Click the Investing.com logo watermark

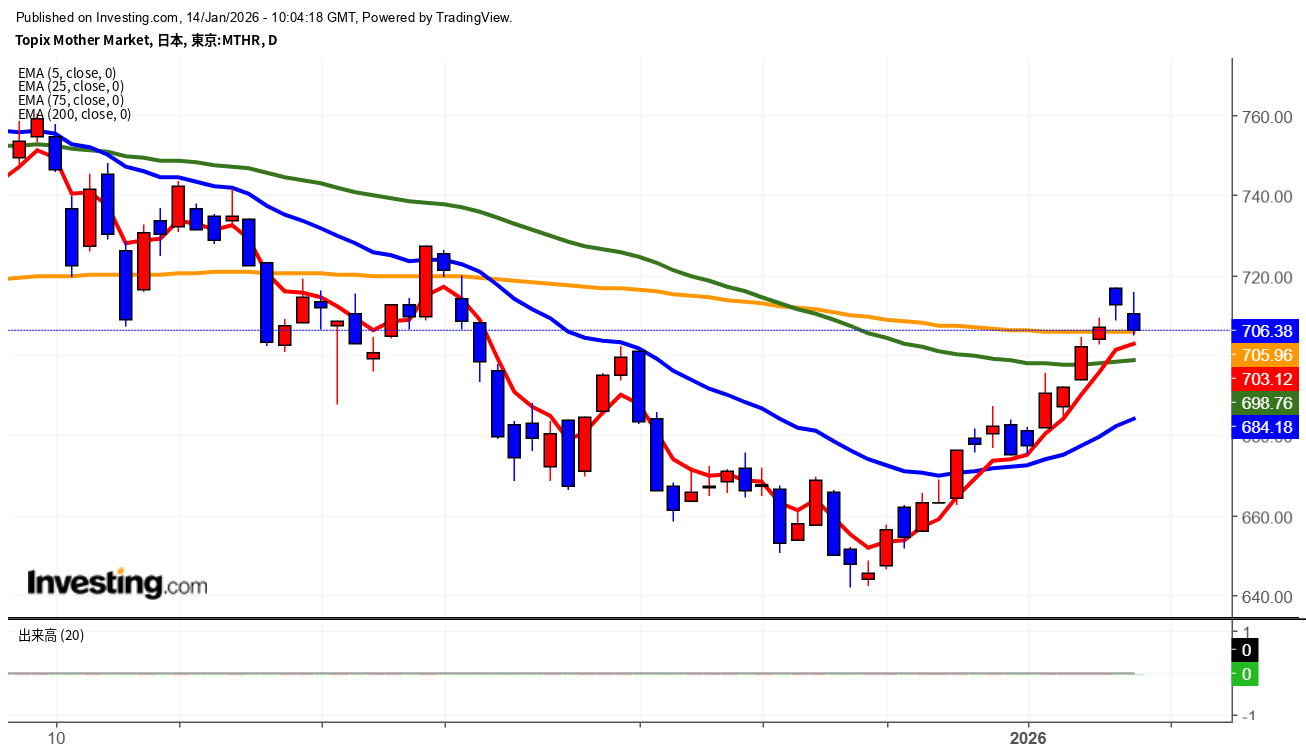(117, 582)
